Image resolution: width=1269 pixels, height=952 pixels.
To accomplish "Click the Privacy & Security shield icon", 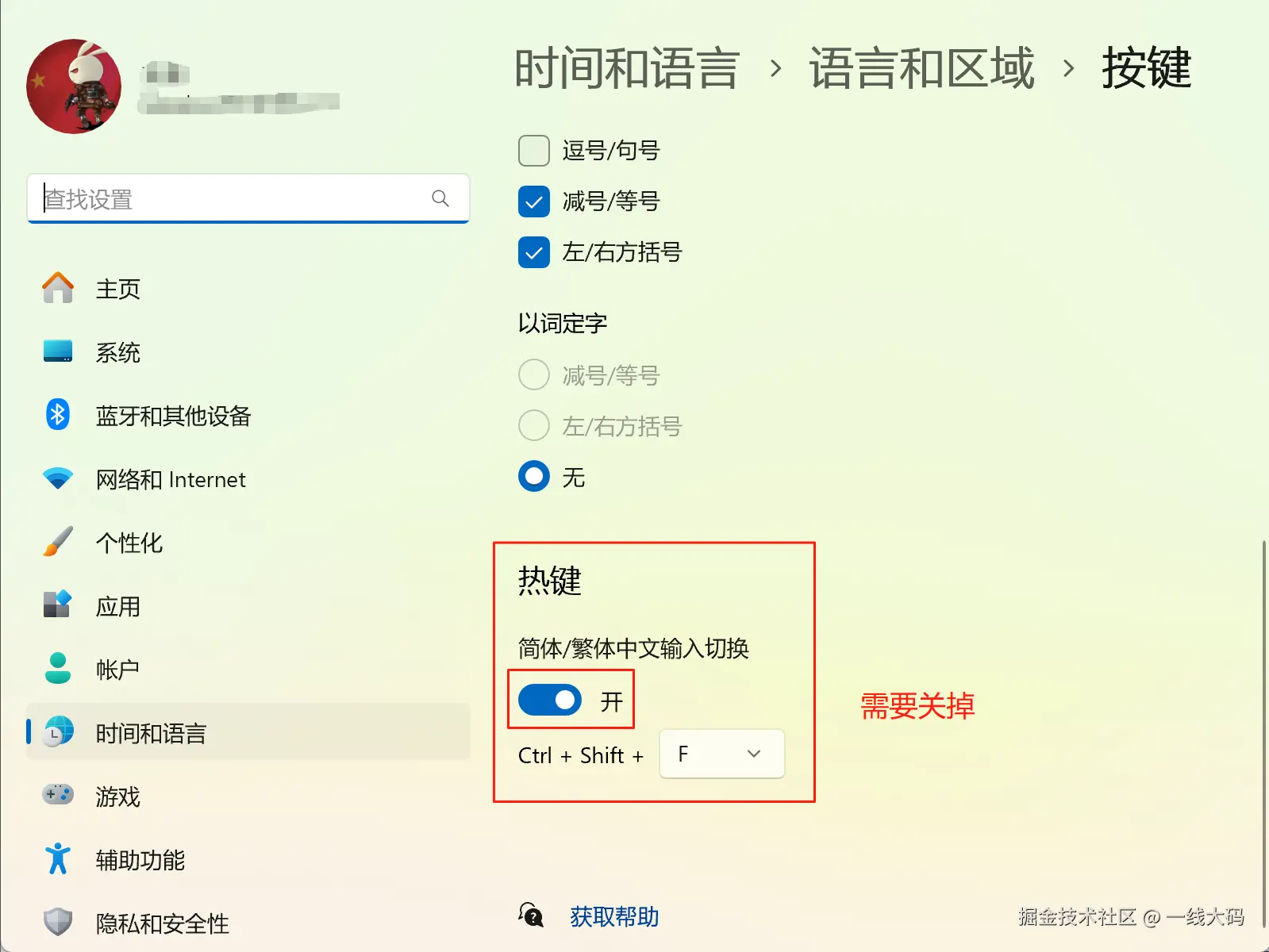I will (x=58, y=922).
